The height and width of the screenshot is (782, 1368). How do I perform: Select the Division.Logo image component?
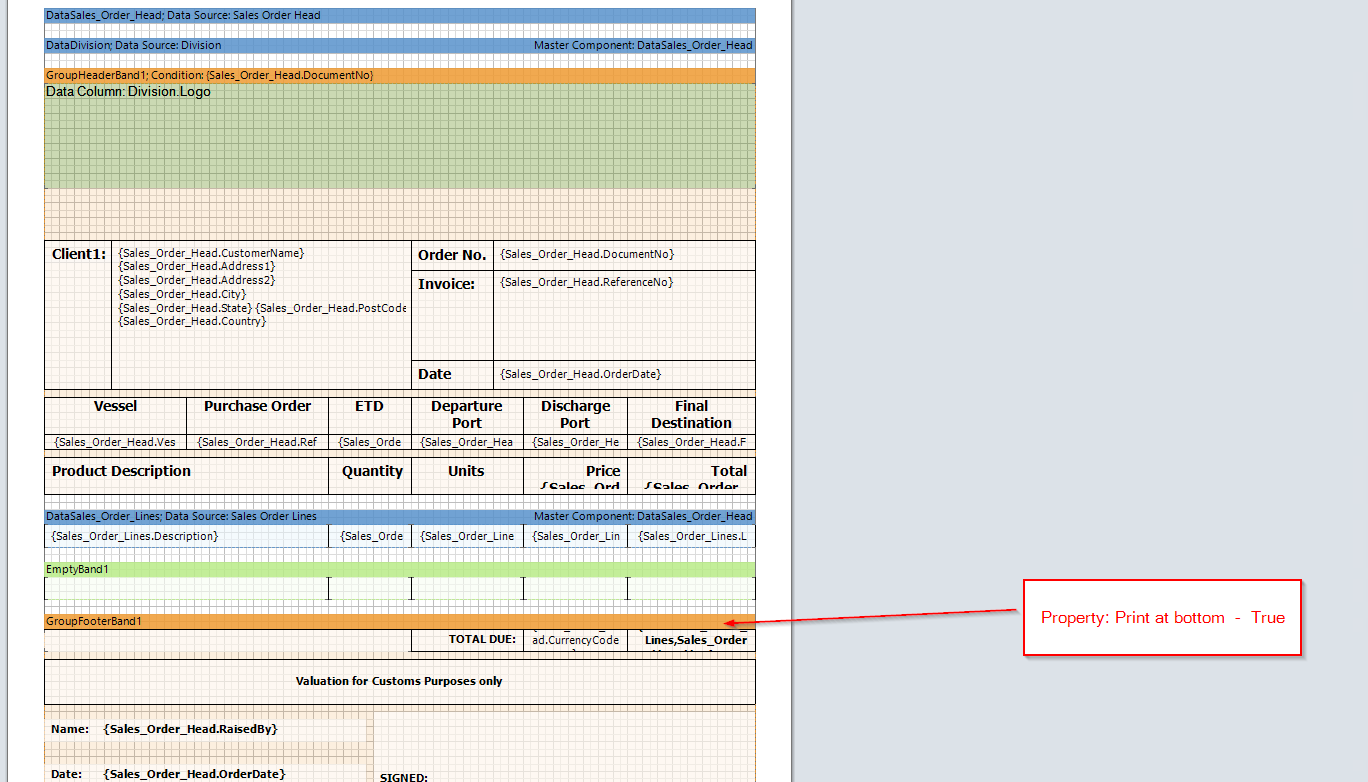399,135
